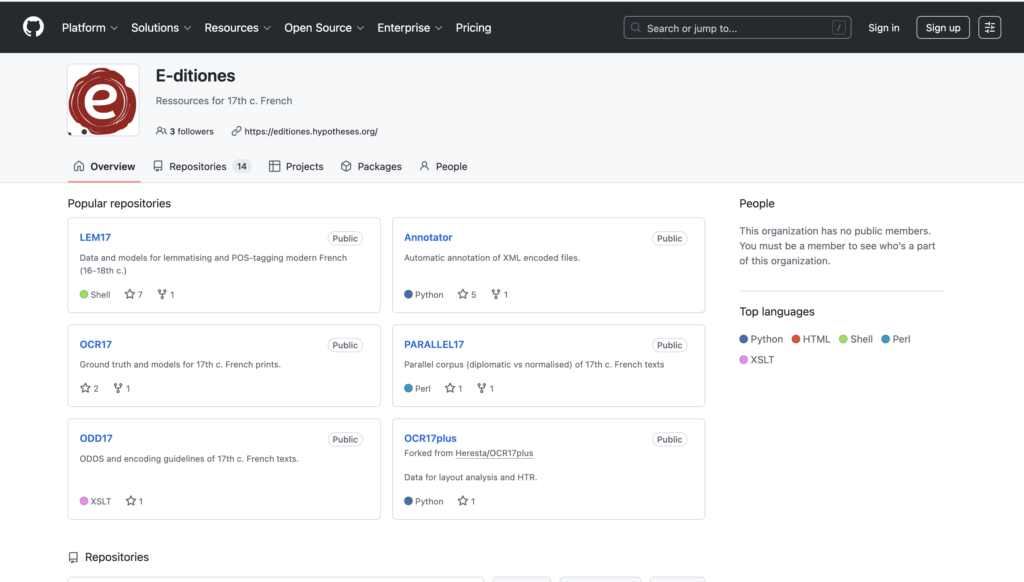Select the Packages tab
1024x582 pixels.
pos(371,167)
